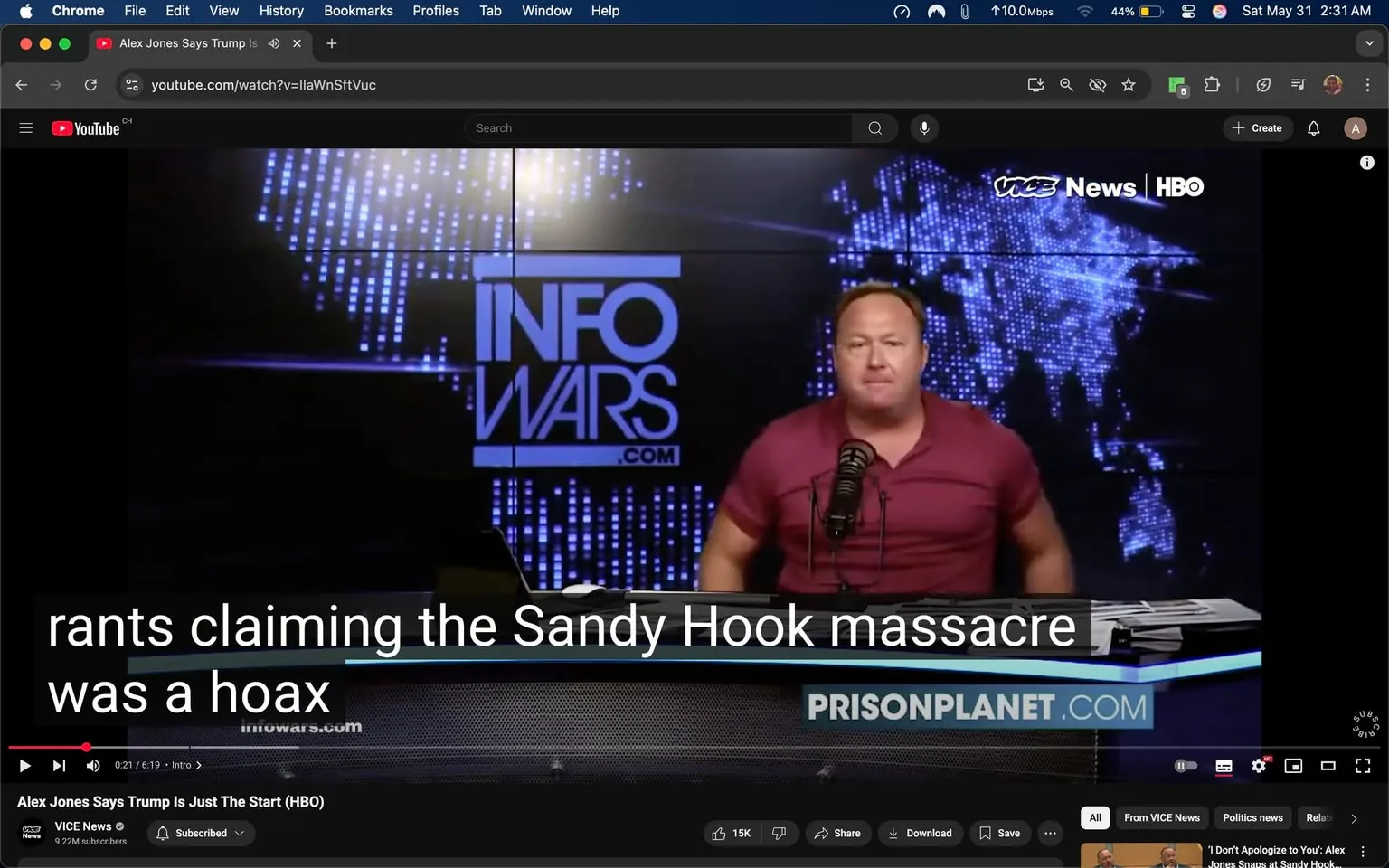Switch to theater mode
The height and width of the screenshot is (868, 1389).
click(x=1328, y=765)
